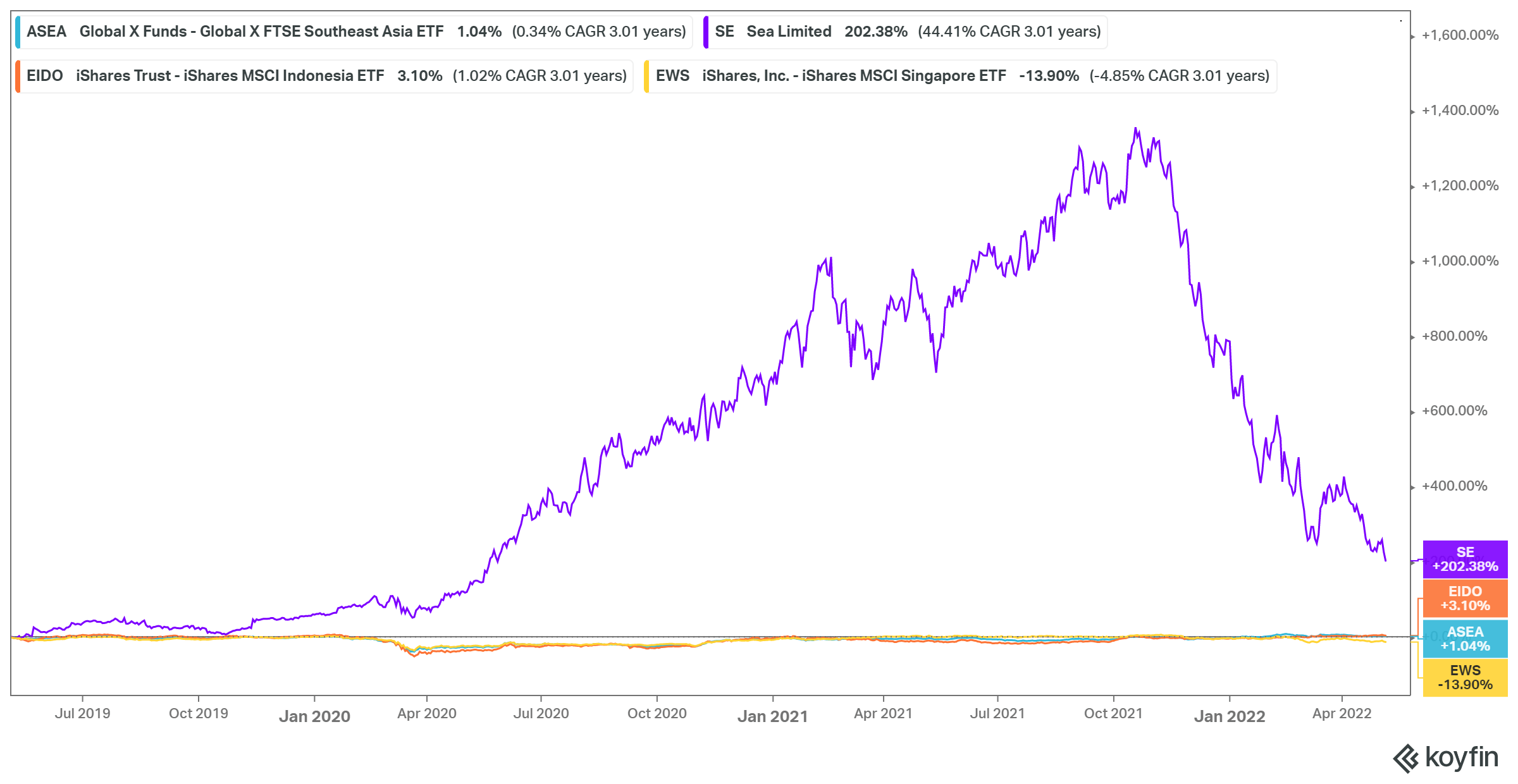The height and width of the screenshot is (784, 1518).
Task: Click the +400.00% y-axis label
Action: 1454,486
